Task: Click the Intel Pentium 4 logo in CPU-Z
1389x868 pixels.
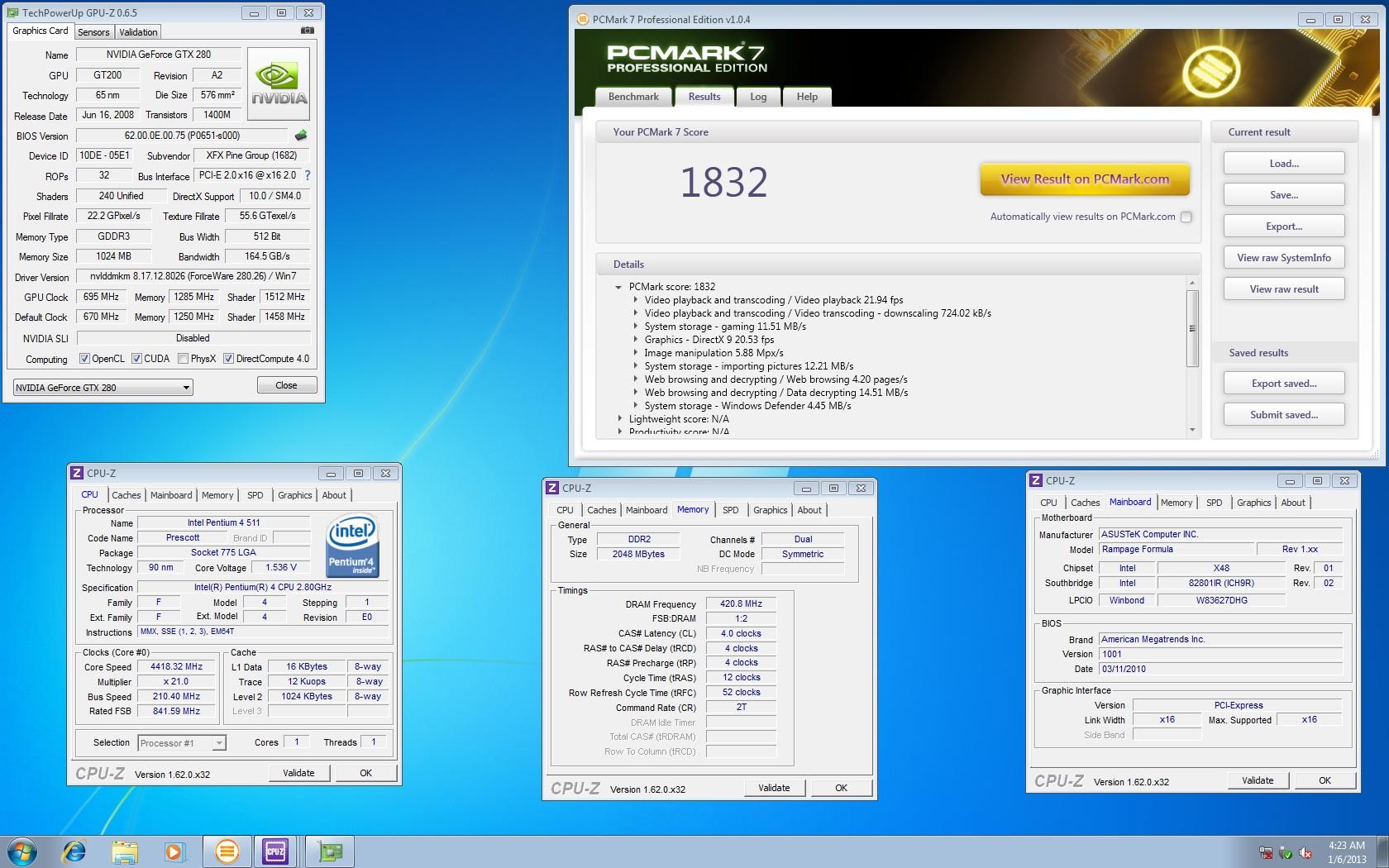Action: [353, 546]
